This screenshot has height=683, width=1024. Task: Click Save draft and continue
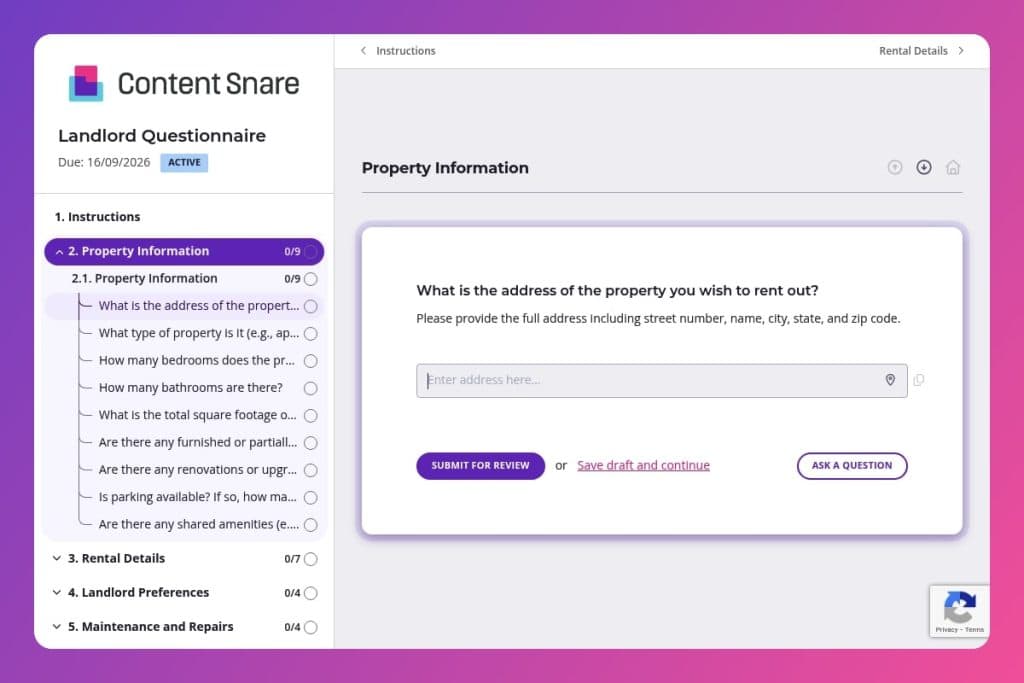click(643, 465)
